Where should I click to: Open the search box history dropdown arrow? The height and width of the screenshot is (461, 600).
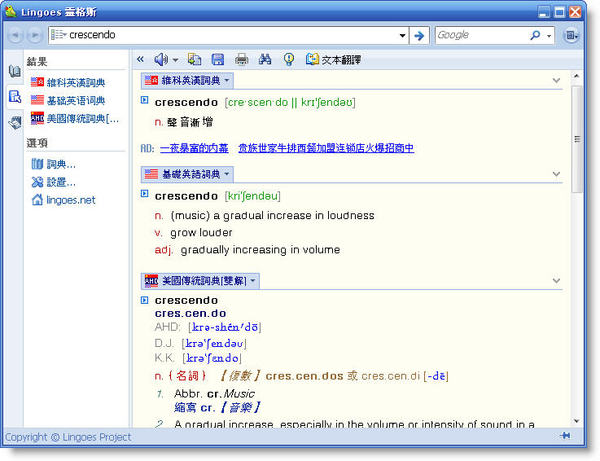(x=402, y=36)
